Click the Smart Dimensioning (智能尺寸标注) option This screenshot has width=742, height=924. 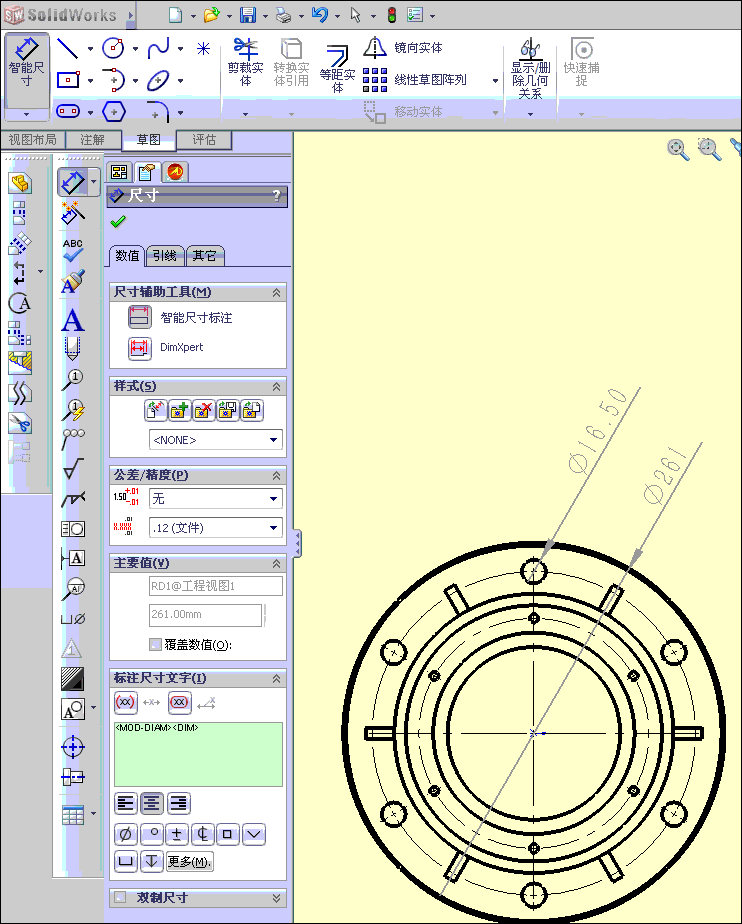click(180, 318)
